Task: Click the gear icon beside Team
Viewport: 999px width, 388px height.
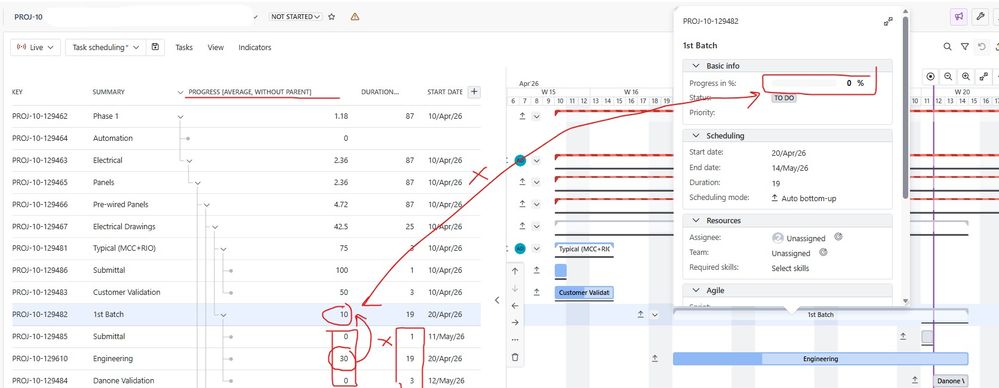Action: pos(823,252)
